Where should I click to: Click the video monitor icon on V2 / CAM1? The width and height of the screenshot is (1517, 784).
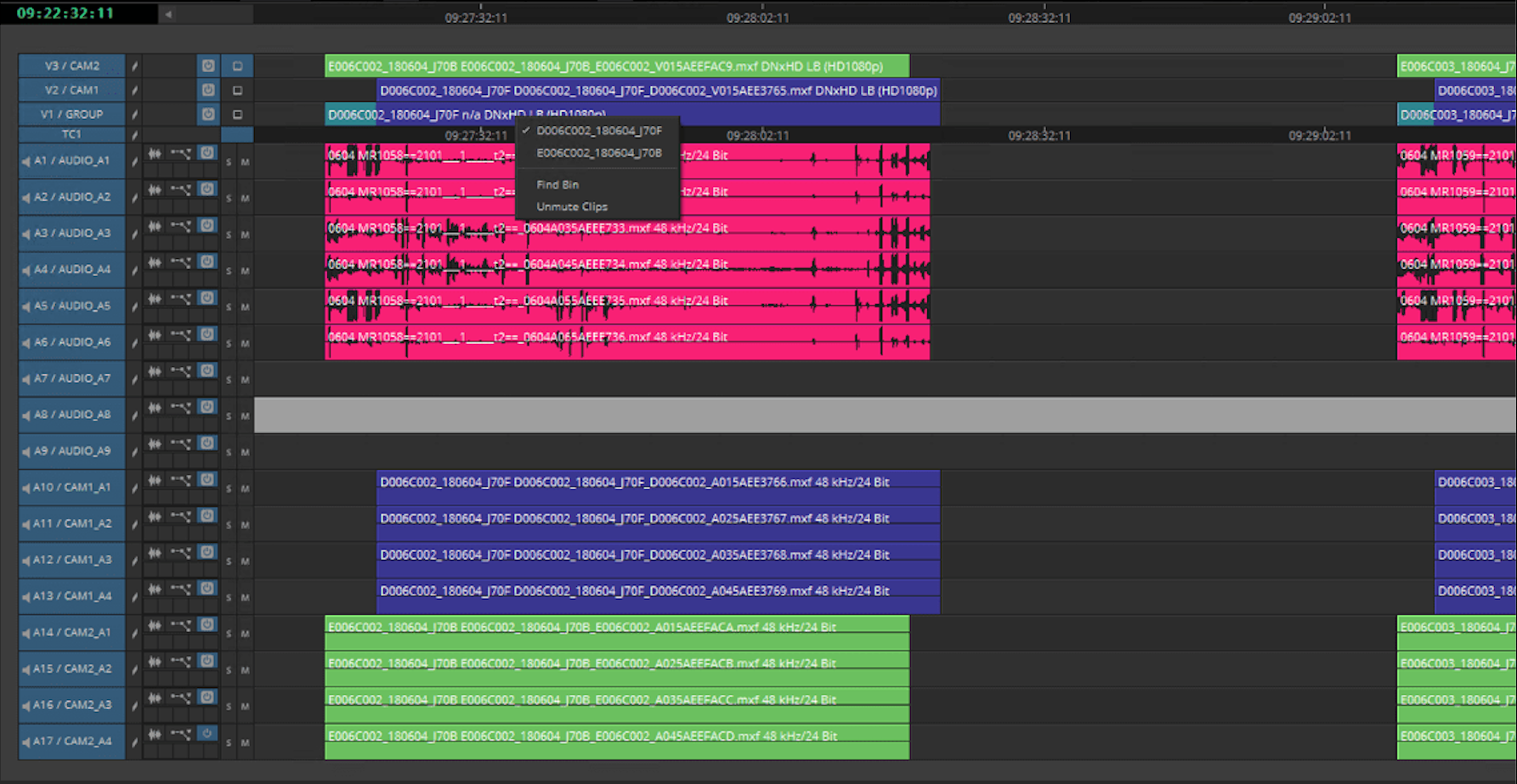click(x=237, y=90)
